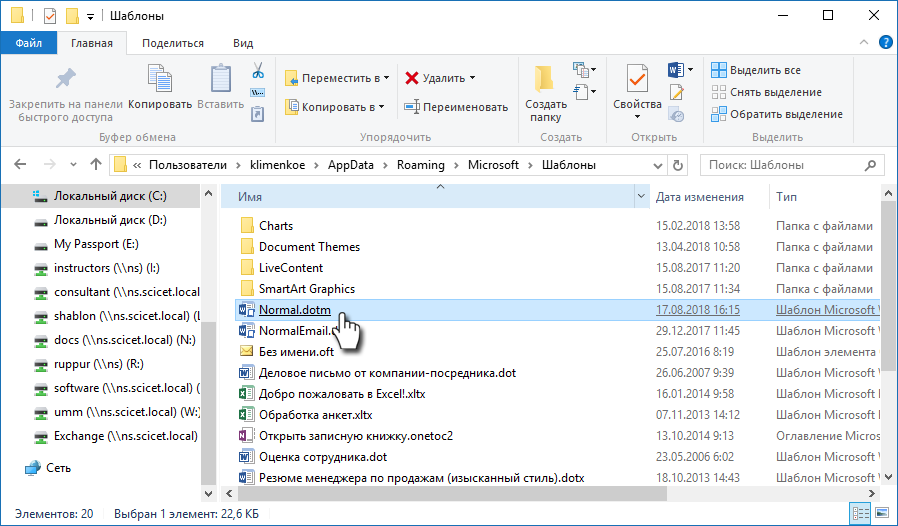Switch to Поделиться ribbon tab
The width and height of the screenshot is (898, 526).
tap(173, 43)
